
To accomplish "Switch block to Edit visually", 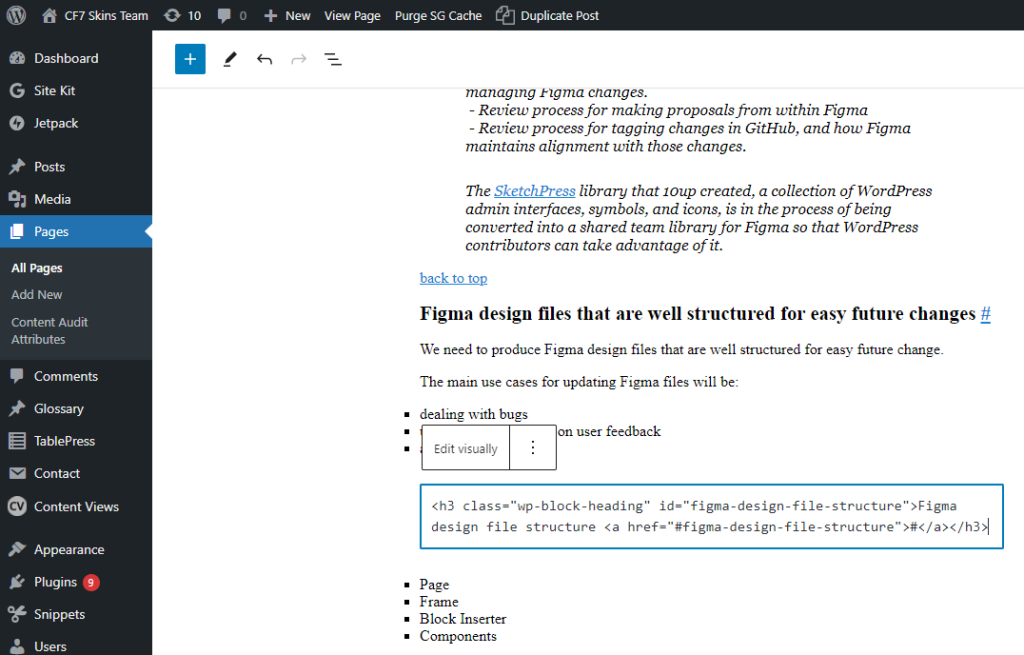I will point(466,448).
